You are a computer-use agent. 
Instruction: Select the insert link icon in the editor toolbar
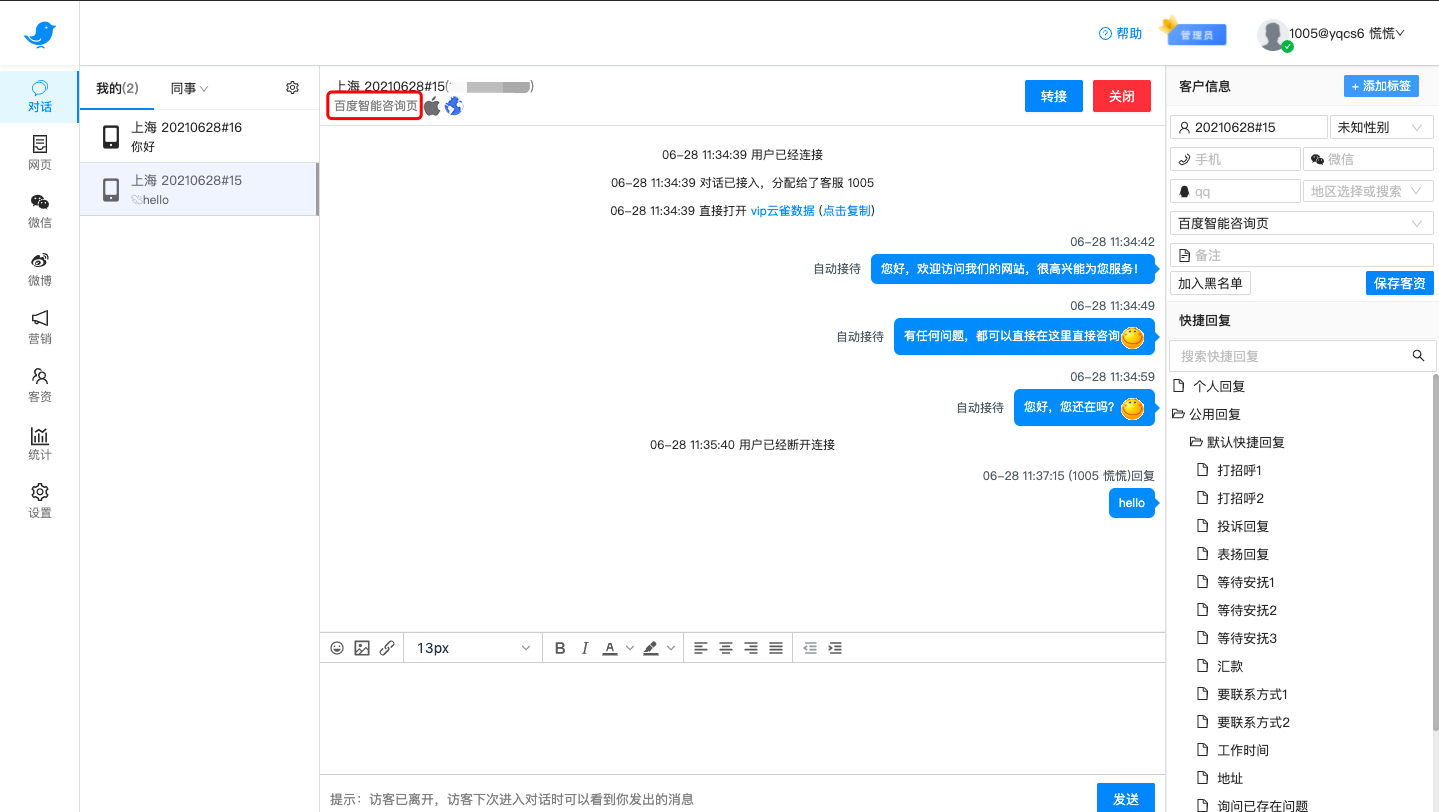387,648
